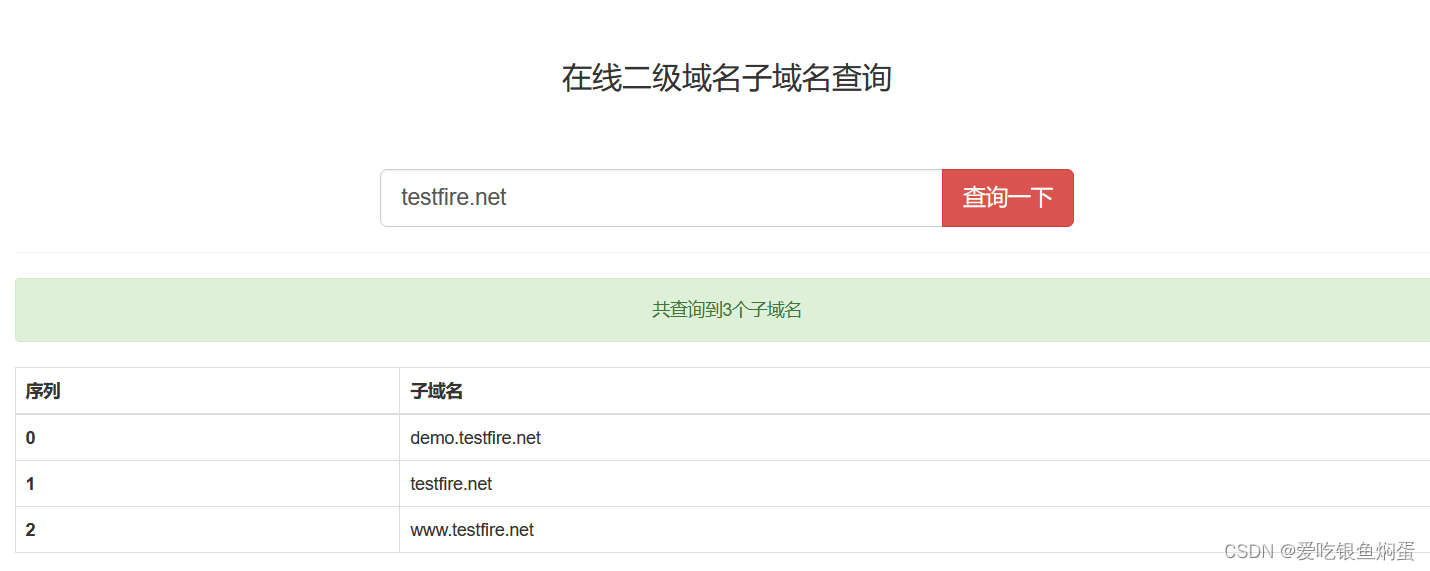
Task: Click the 子域名 column header
Action: tap(436, 391)
